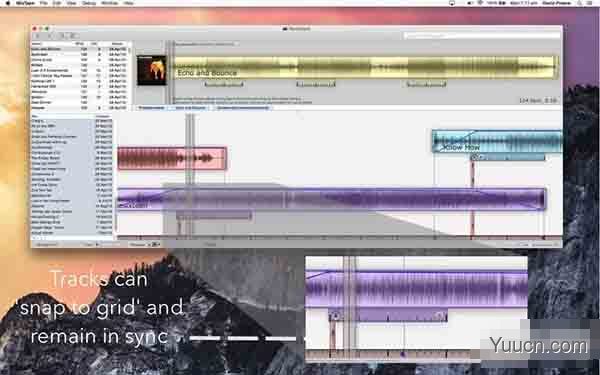Open Notification Center icon in menu bar
Viewport: 600px width, 375px height.
pyautogui.click(x=590, y=3)
